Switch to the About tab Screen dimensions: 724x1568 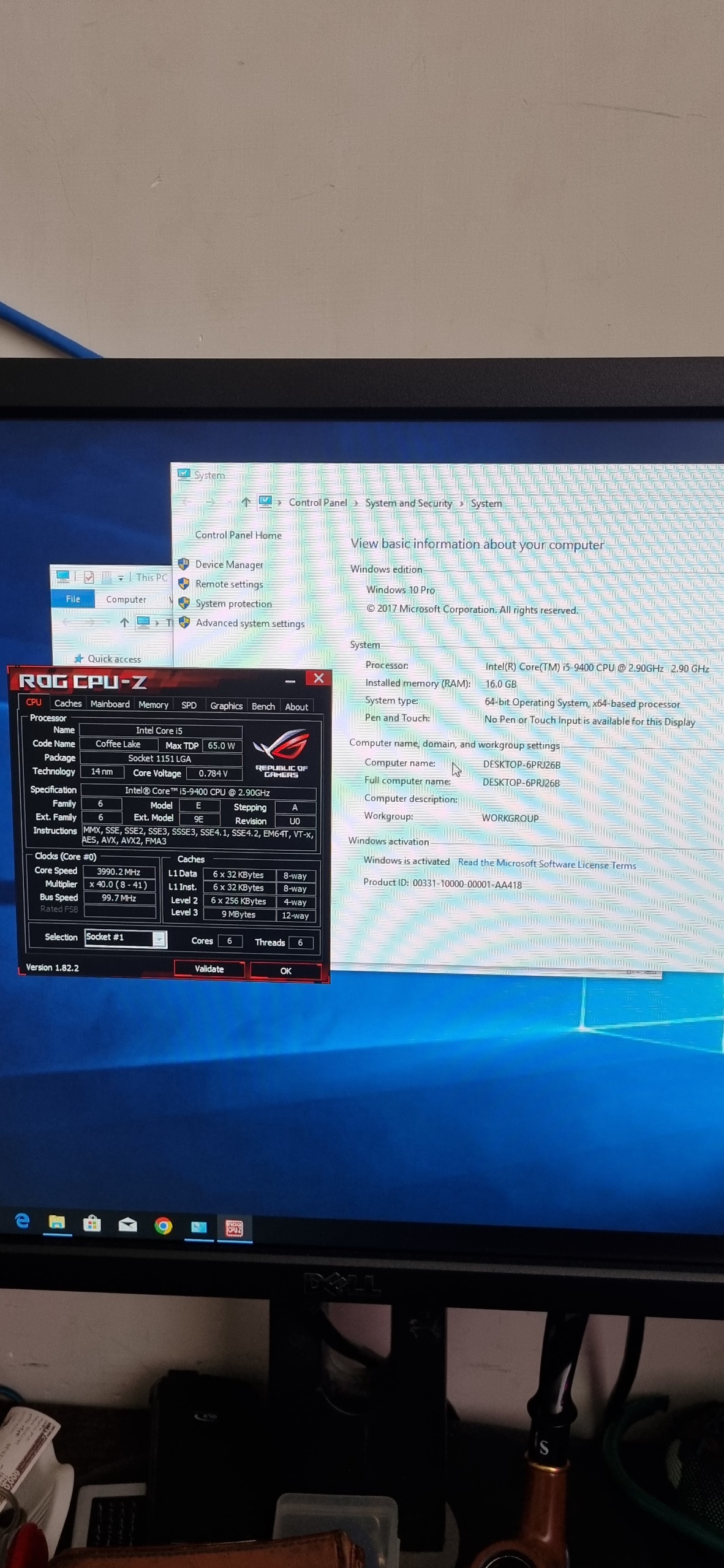296,707
